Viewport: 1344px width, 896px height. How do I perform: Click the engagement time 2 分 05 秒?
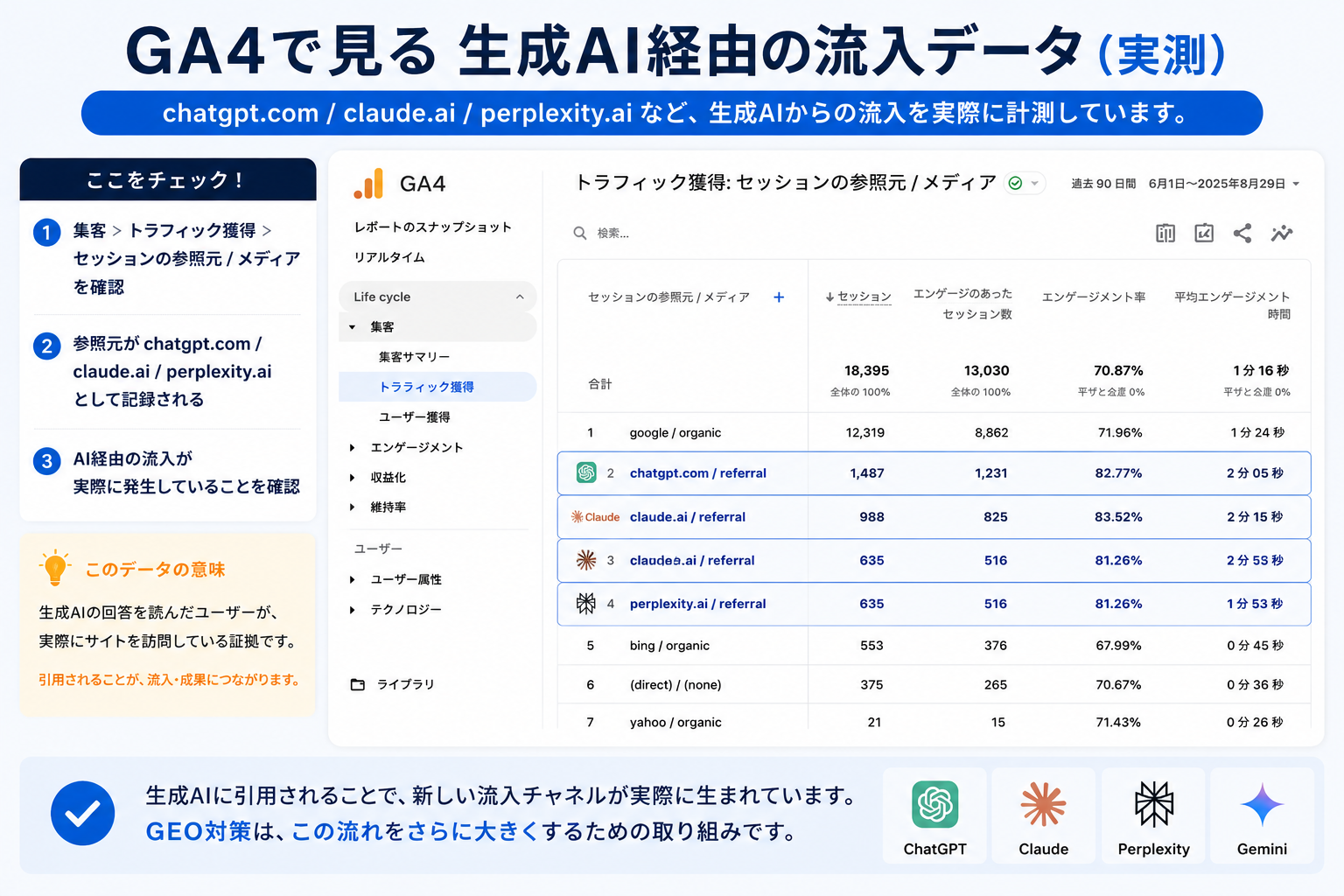pos(1255,473)
